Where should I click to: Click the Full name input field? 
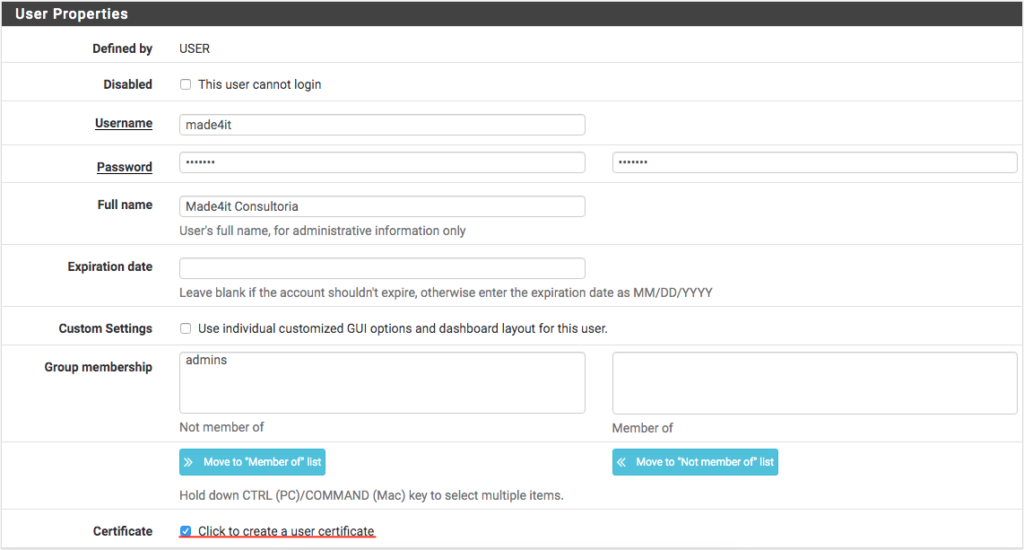click(382, 206)
